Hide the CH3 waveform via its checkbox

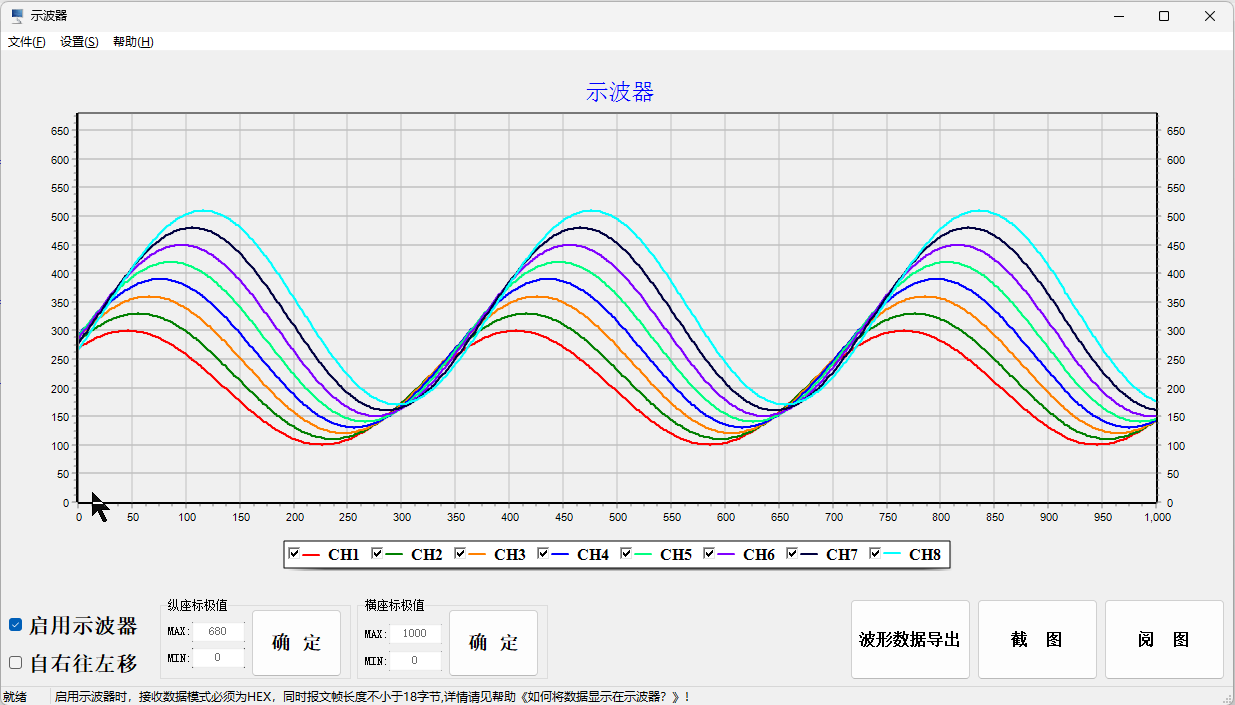pos(460,554)
